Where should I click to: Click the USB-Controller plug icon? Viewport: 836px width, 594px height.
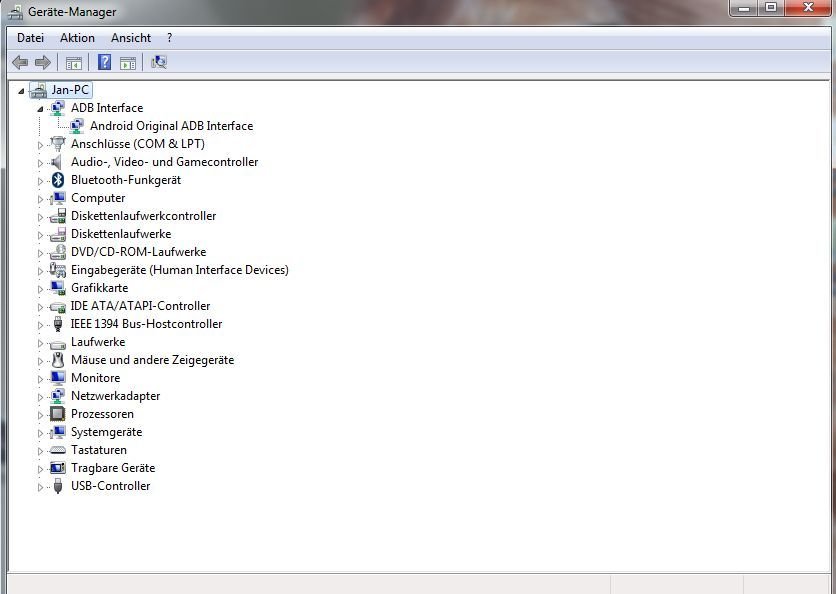tap(58, 486)
